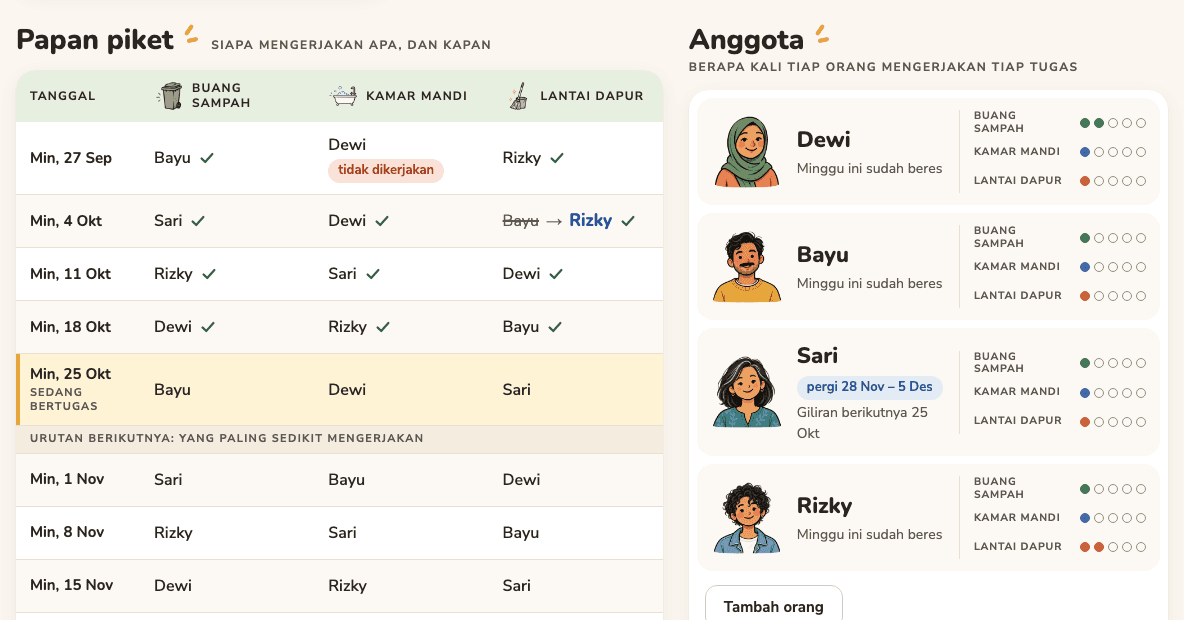
Task: Click Bayu in the 1 Nov Kamar Mandi cell
Action: pyautogui.click(x=347, y=480)
